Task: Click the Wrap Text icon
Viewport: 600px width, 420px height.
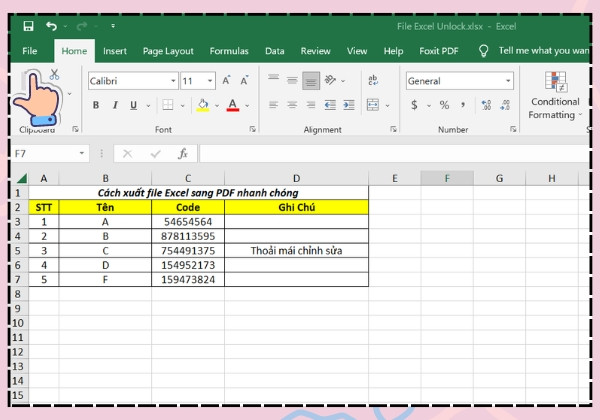Action: pos(373,80)
